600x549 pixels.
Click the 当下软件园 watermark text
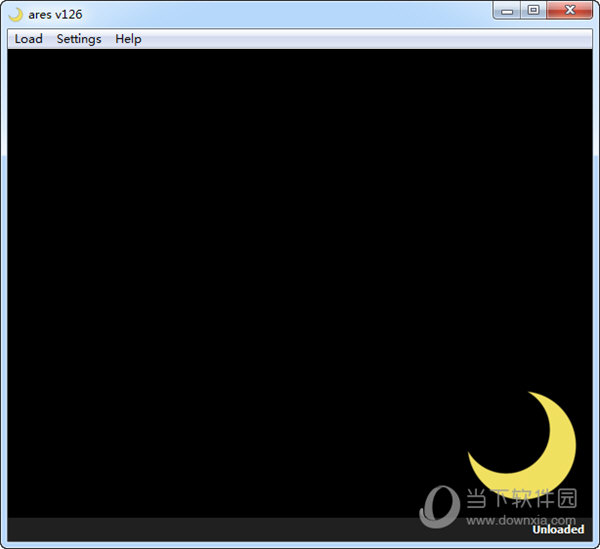(x=522, y=498)
